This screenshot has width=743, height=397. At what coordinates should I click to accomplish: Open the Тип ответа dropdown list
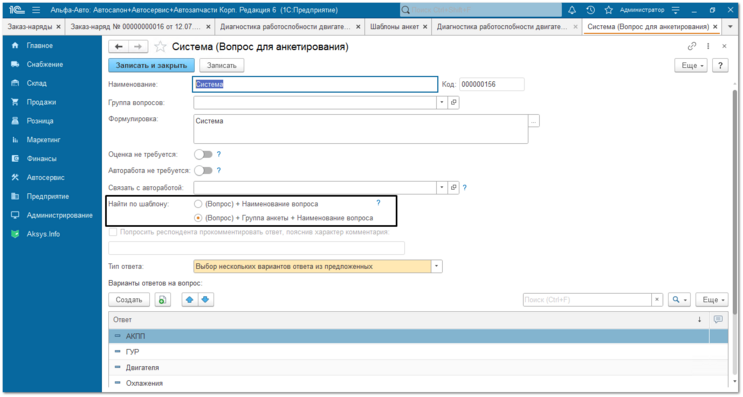pos(436,266)
